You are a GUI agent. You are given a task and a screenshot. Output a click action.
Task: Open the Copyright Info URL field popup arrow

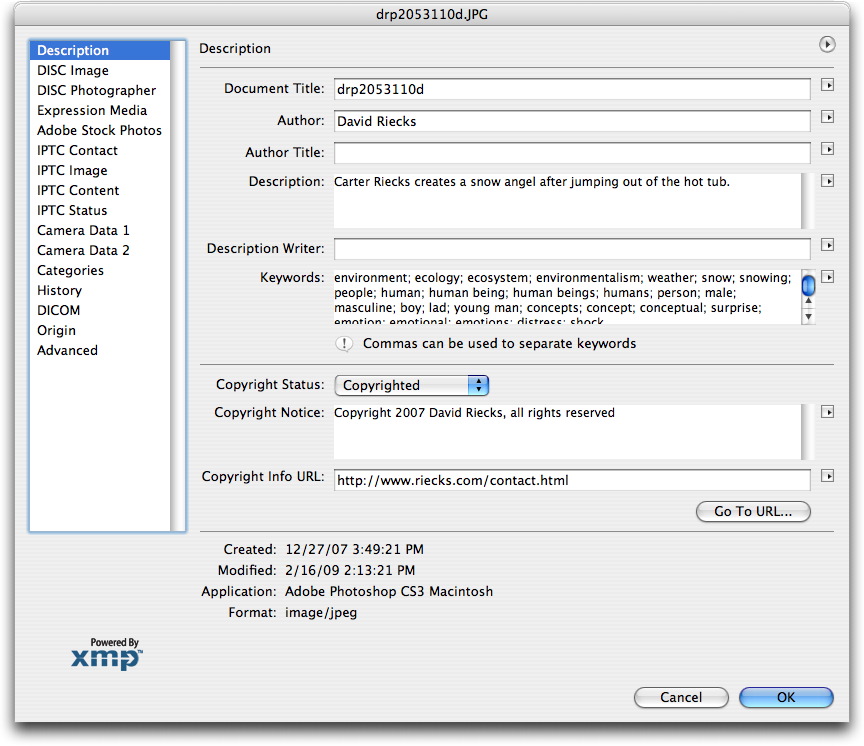[827, 475]
